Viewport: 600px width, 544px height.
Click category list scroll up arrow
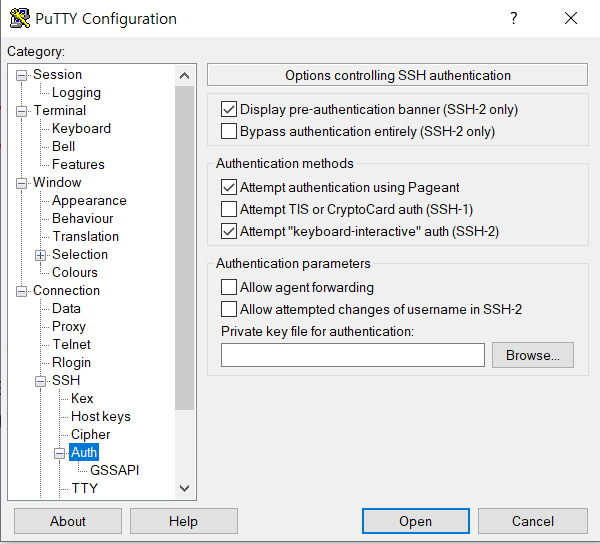click(184, 76)
